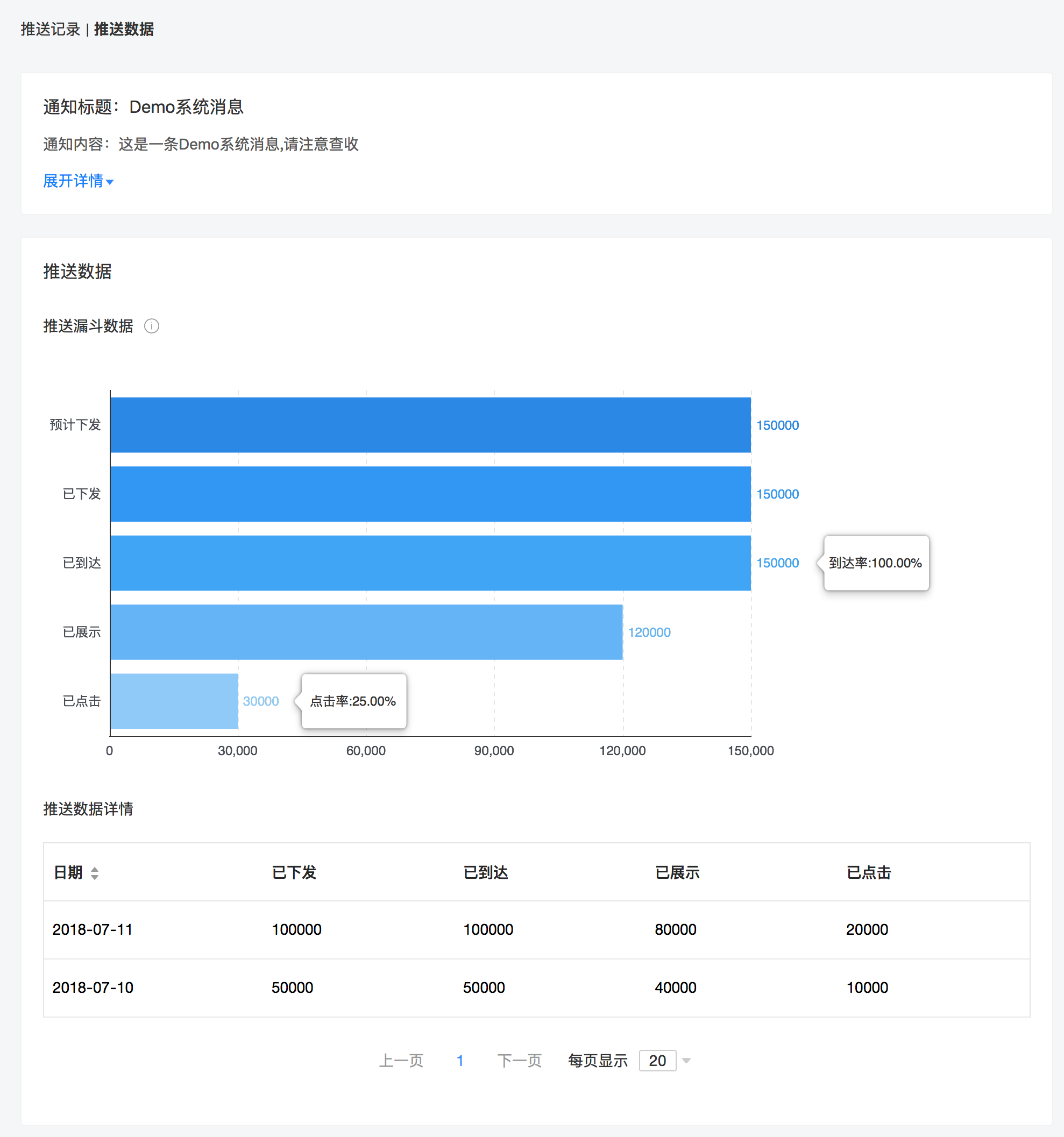Click value 20000 in 2018-07-11 row

click(867, 930)
